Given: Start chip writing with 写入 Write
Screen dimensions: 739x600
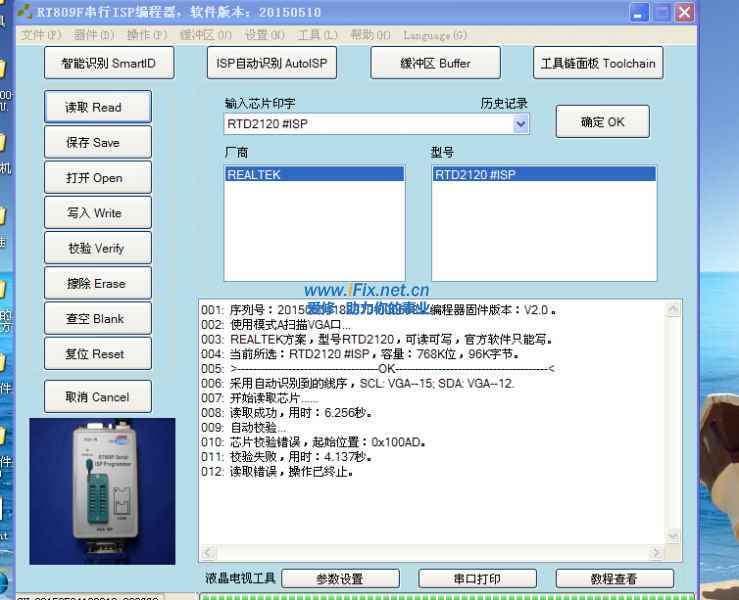Looking at the screenshot, I should pos(97,213).
